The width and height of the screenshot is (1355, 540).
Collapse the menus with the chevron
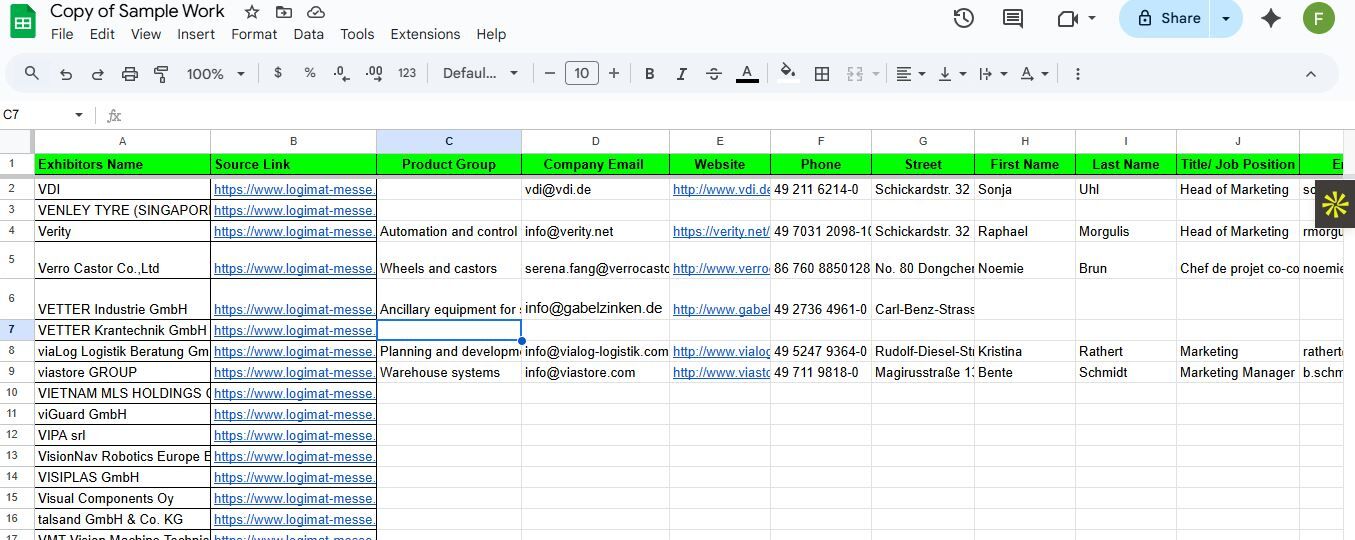1311,73
